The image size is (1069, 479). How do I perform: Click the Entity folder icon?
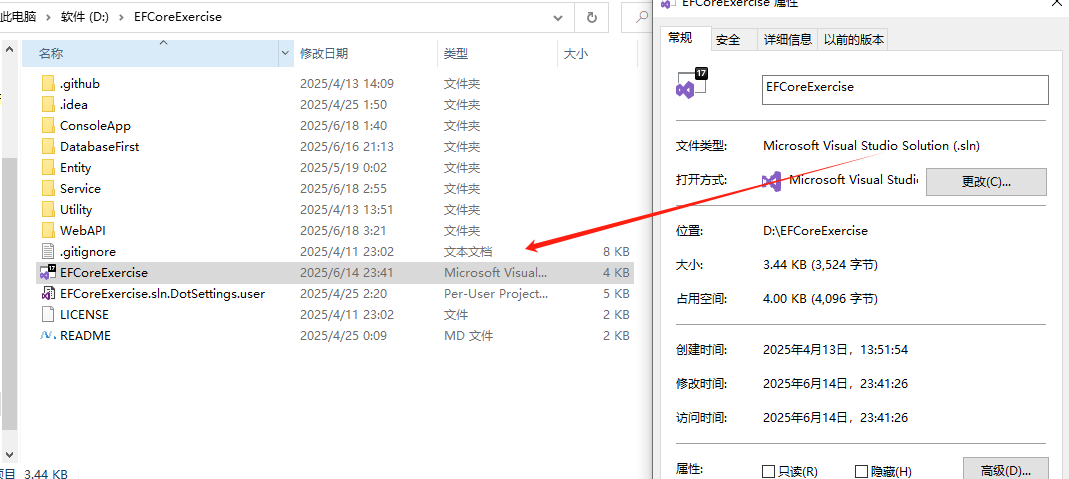point(48,168)
